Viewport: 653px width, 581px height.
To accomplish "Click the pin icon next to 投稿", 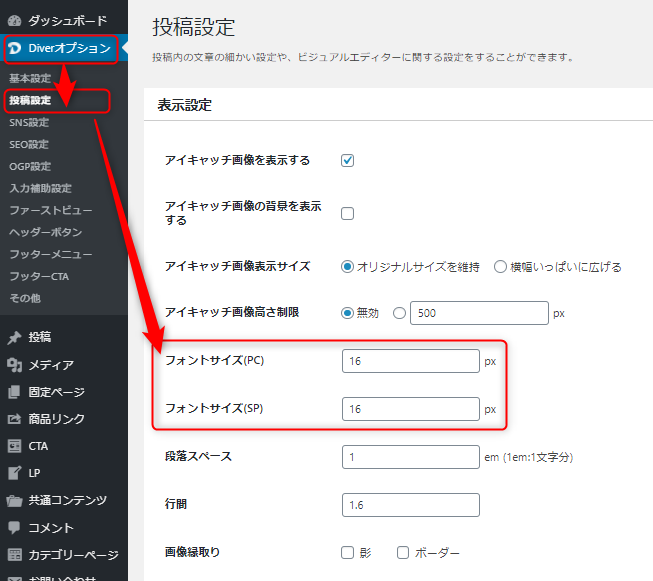I will [15, 337].
